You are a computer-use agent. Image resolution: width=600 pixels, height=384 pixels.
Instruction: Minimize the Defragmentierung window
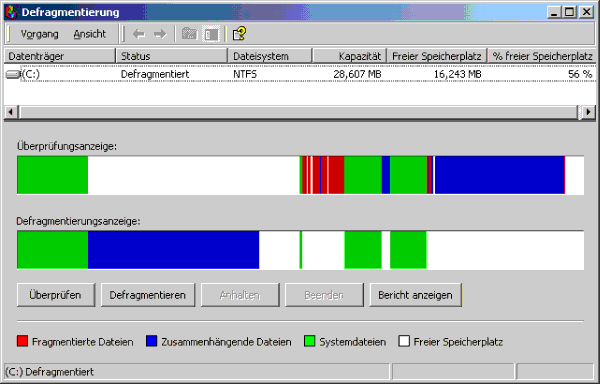coord(554,12)
